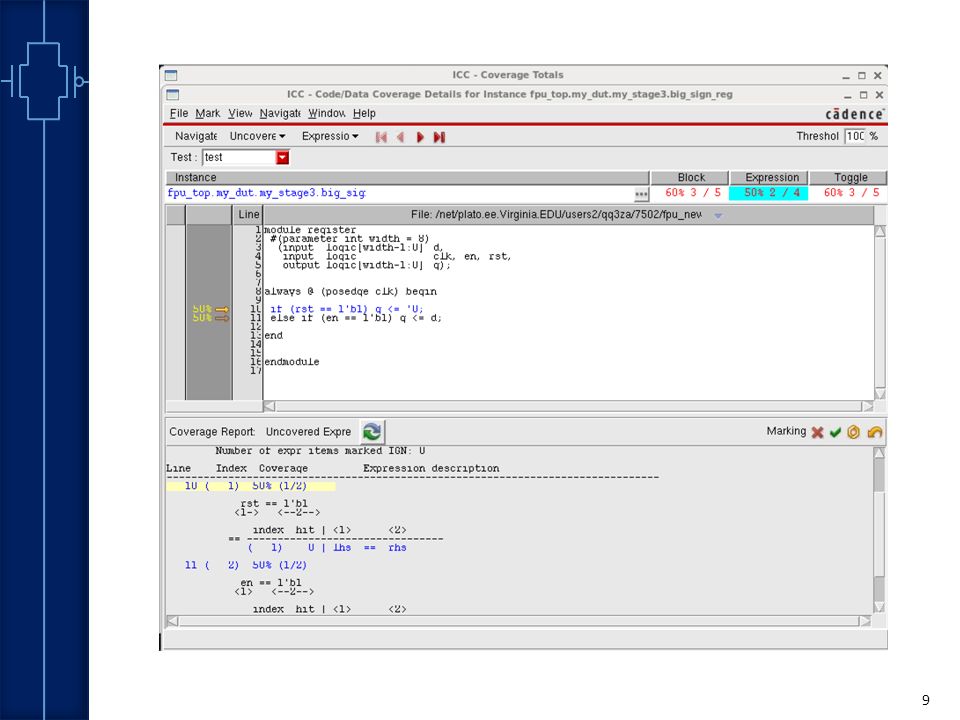The height and width of the screenshot is (720, 960).
Task: Click the "Uncovered Expre" report label
Action: (x=309, y=432)
